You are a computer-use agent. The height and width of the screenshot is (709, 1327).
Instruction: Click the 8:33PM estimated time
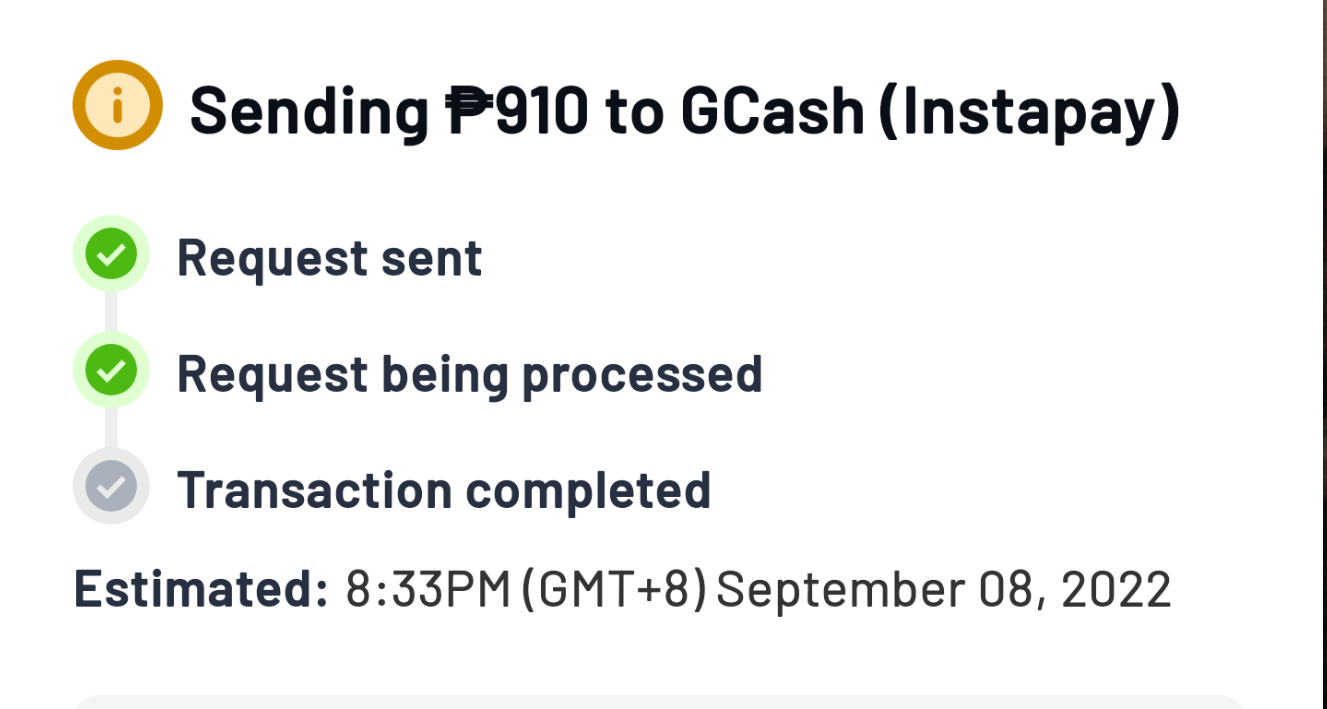click(x=428, y=589)
